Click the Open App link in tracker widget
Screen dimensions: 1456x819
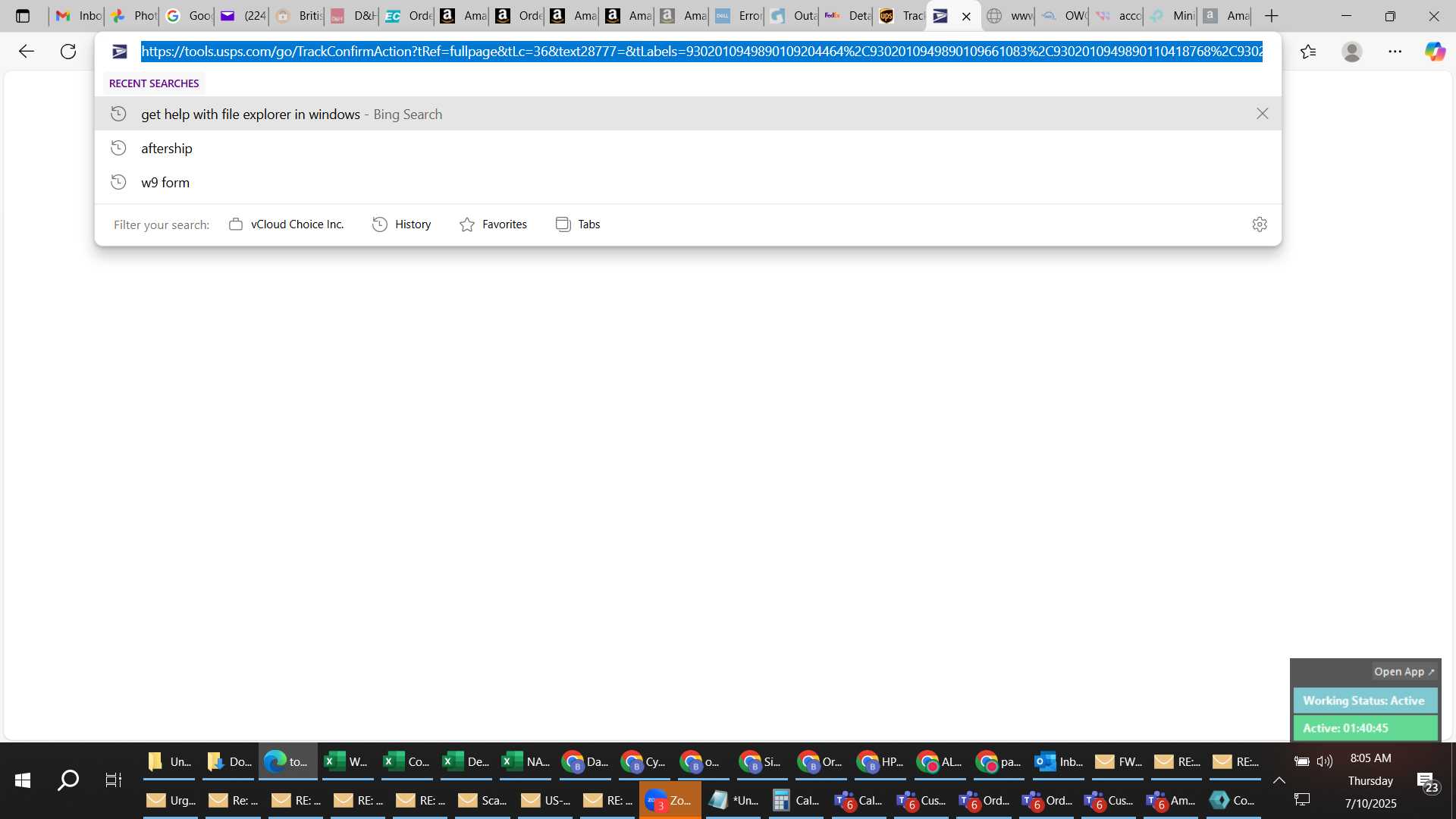point(1404,672)
